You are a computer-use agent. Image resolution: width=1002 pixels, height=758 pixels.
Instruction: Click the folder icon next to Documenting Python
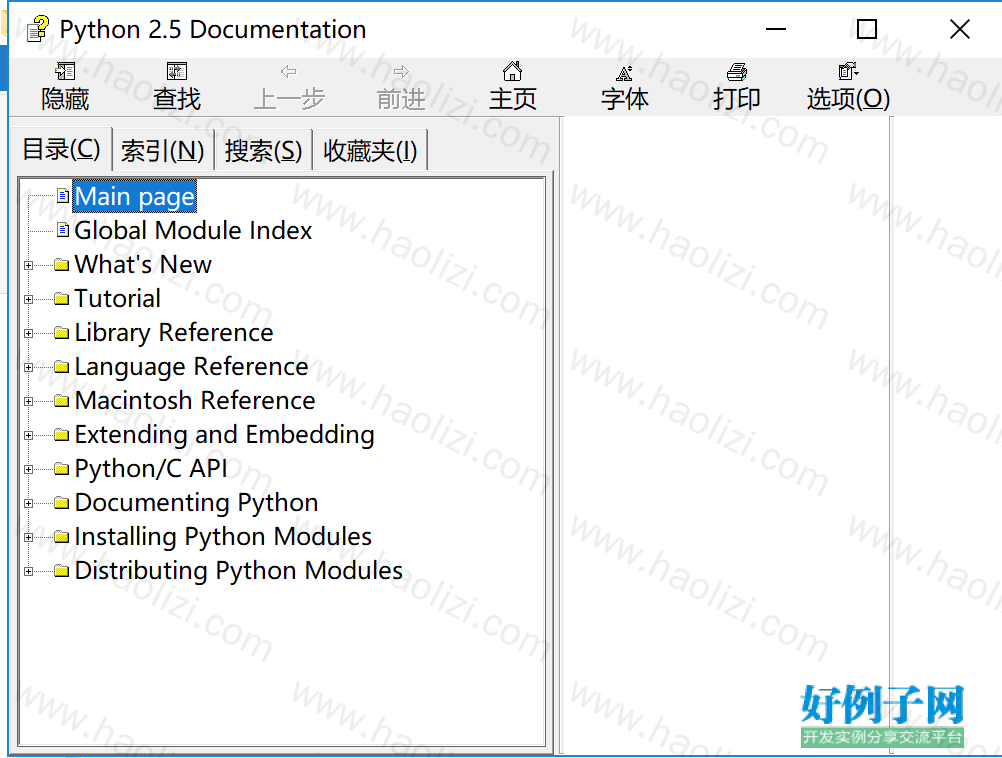[62, 502]
